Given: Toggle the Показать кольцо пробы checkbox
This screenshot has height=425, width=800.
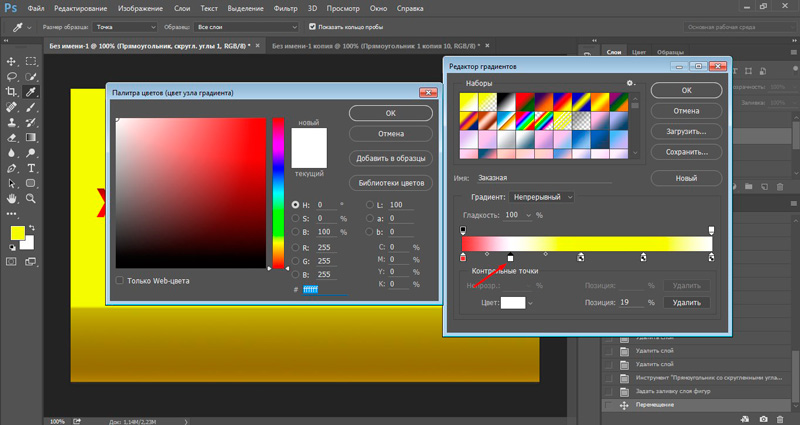Looking at the screenshot, I should [x=313, y=27].
